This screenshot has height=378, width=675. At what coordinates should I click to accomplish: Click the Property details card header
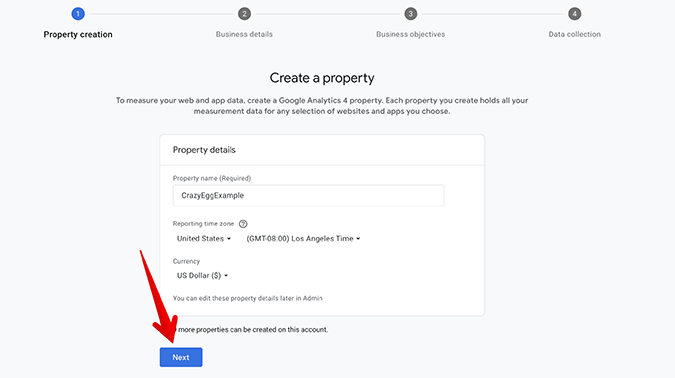322,150
